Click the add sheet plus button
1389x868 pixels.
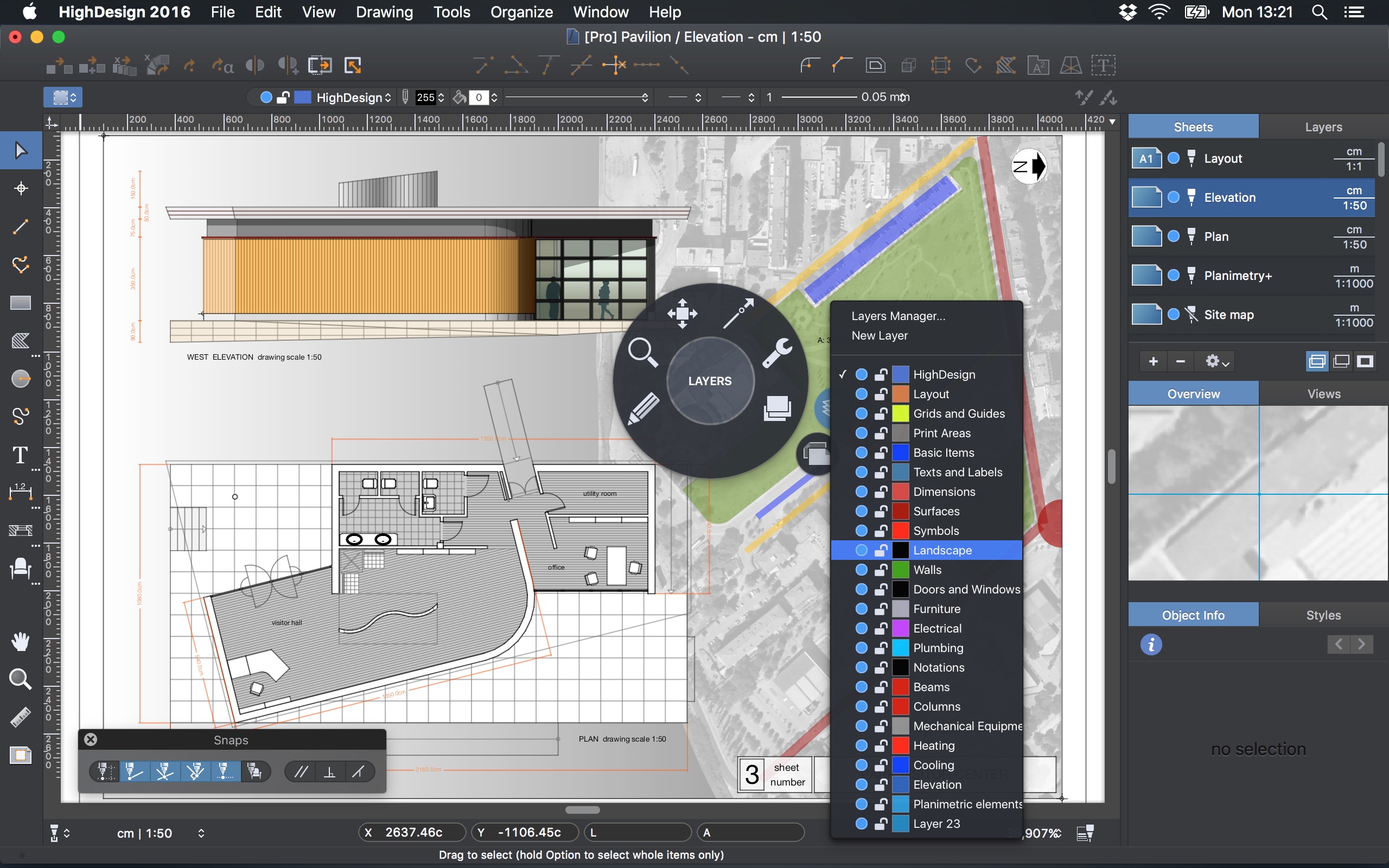[x=1153, y=361]
